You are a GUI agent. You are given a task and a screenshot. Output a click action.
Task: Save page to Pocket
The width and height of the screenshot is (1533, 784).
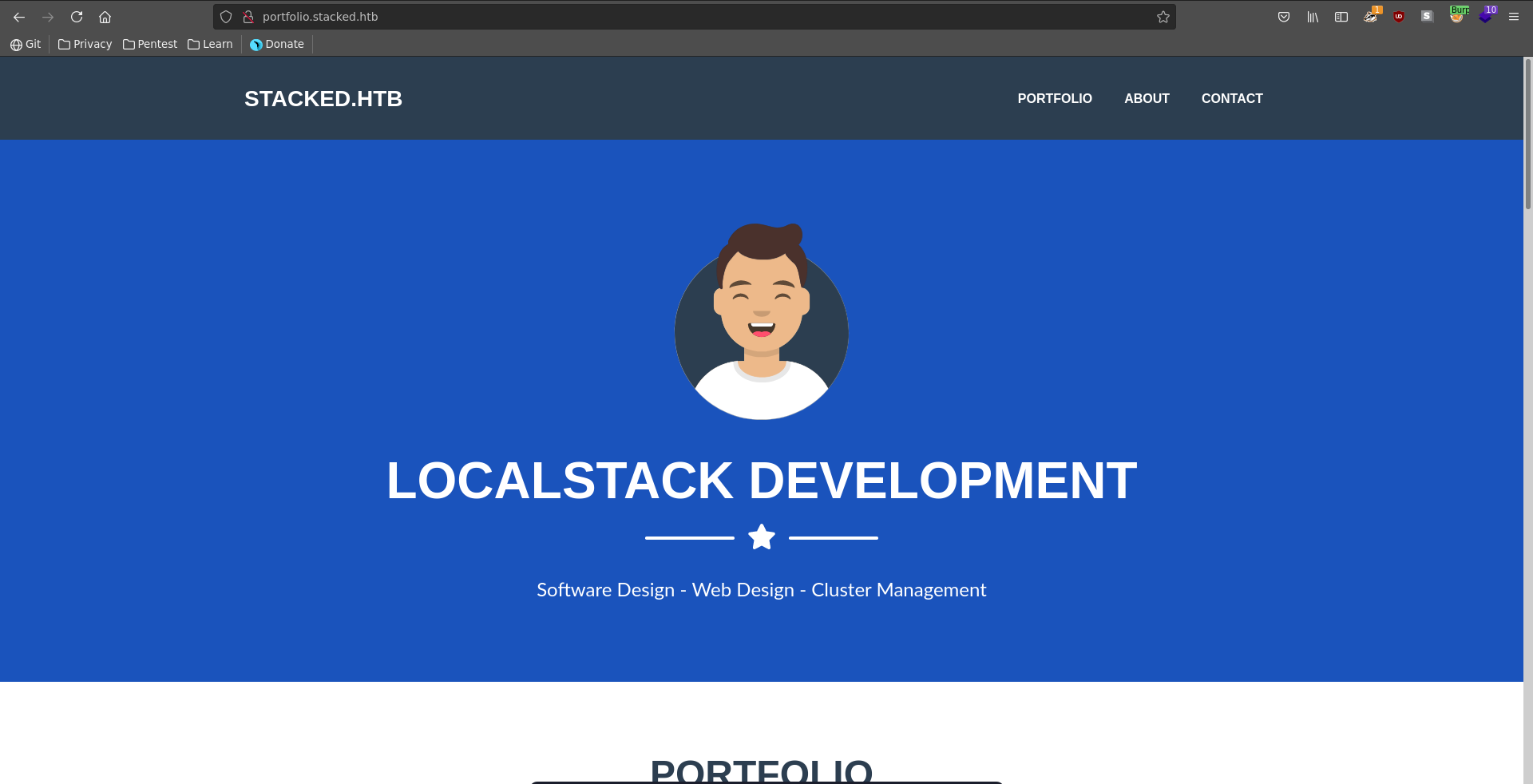click(x=1284, y=17)
